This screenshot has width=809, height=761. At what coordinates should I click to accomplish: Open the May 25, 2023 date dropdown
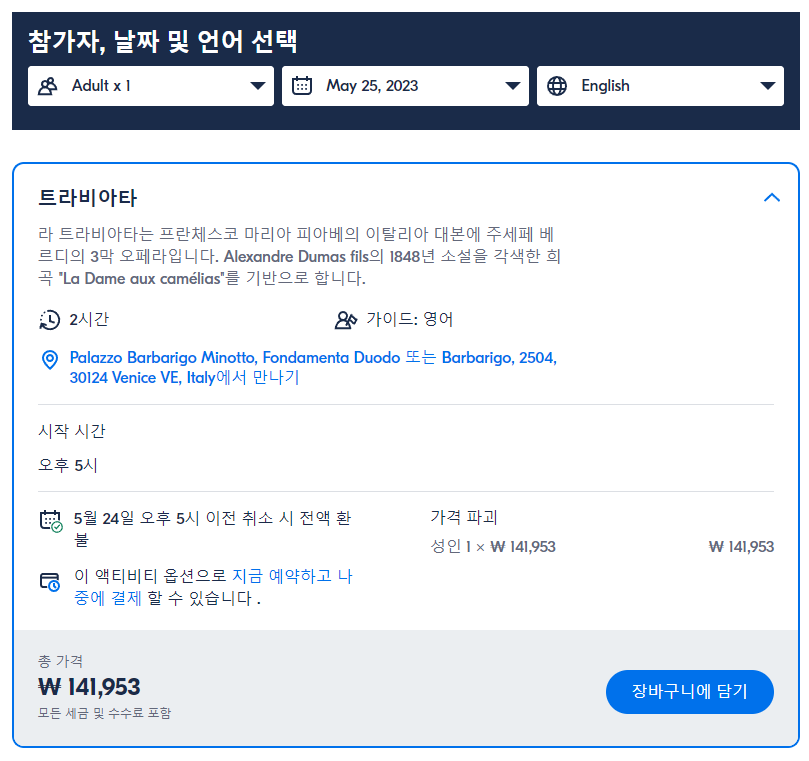(x=405, y=86)
